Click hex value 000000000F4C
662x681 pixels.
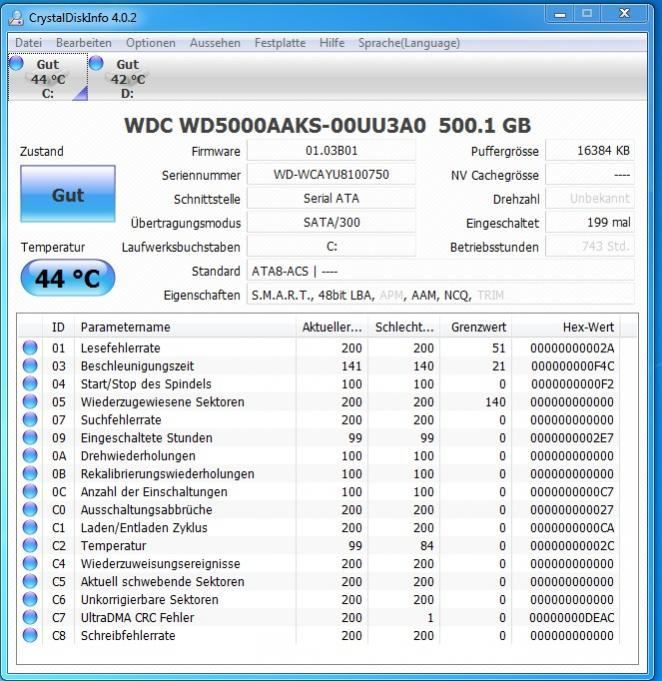click(x=572, y=366)
